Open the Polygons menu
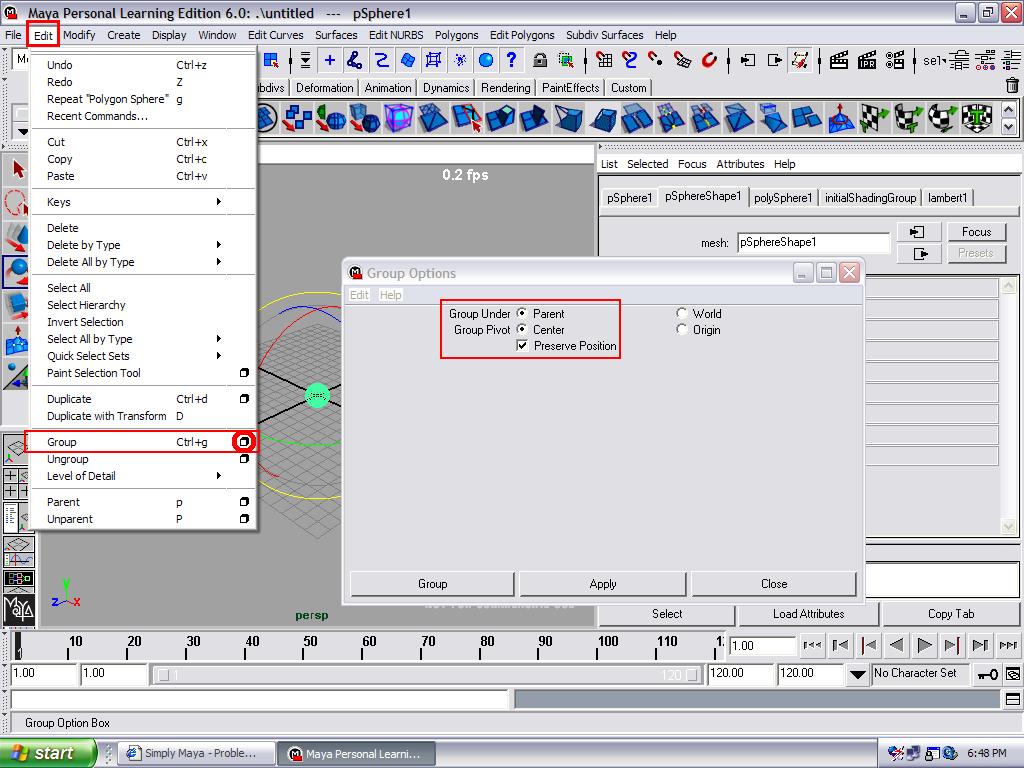 (x=456, y=35)
